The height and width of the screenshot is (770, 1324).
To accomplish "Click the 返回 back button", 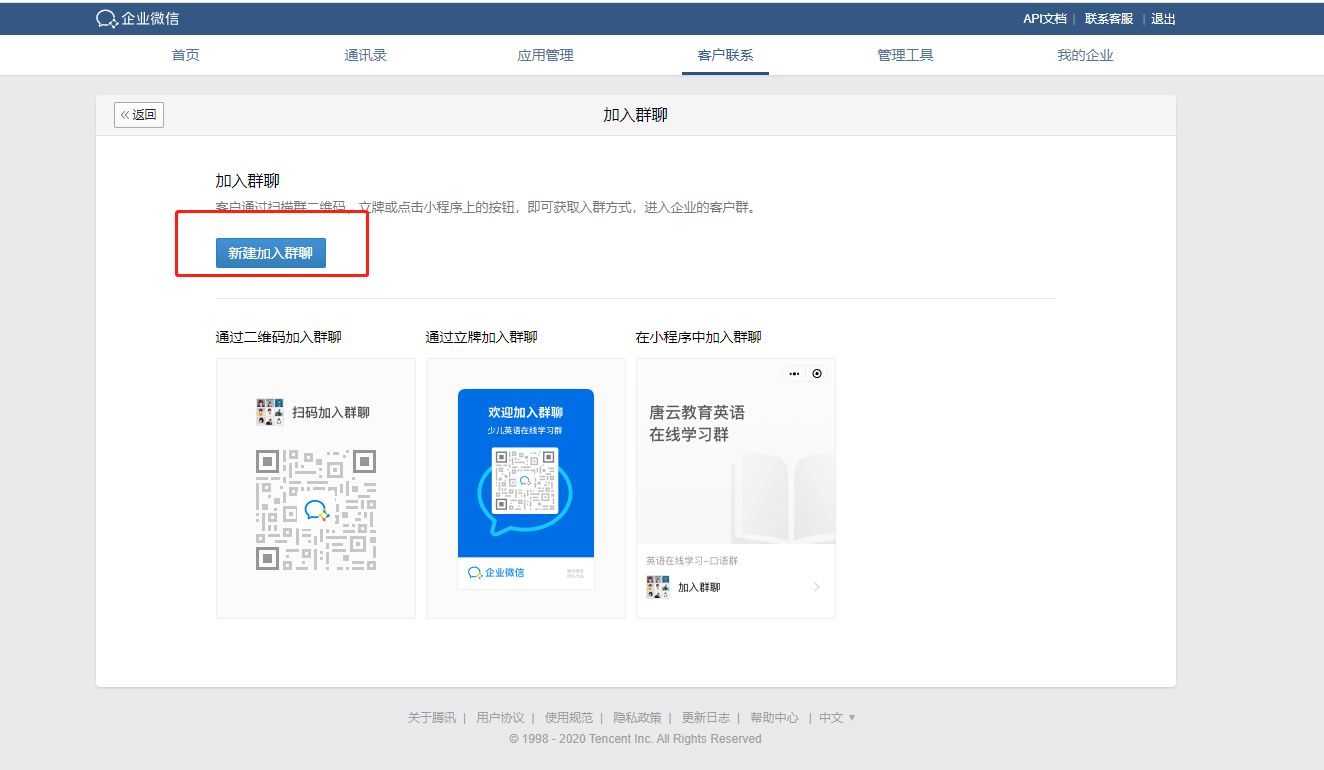I will [x=139, y=115].
